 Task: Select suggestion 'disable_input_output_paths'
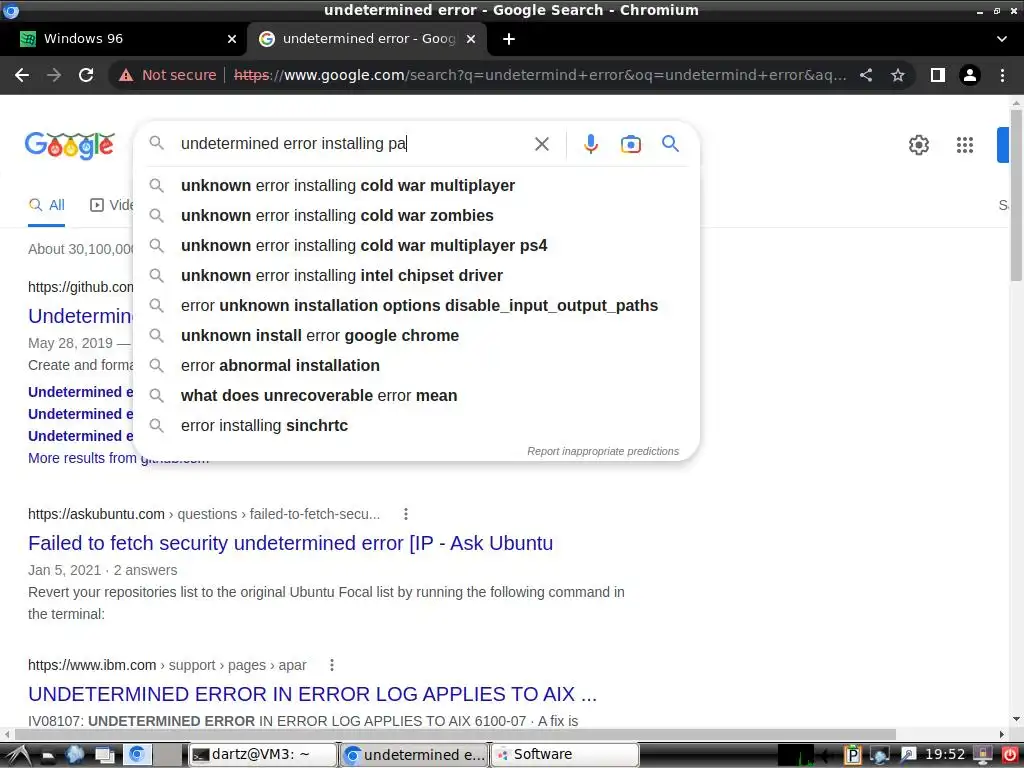click(416, 306)
